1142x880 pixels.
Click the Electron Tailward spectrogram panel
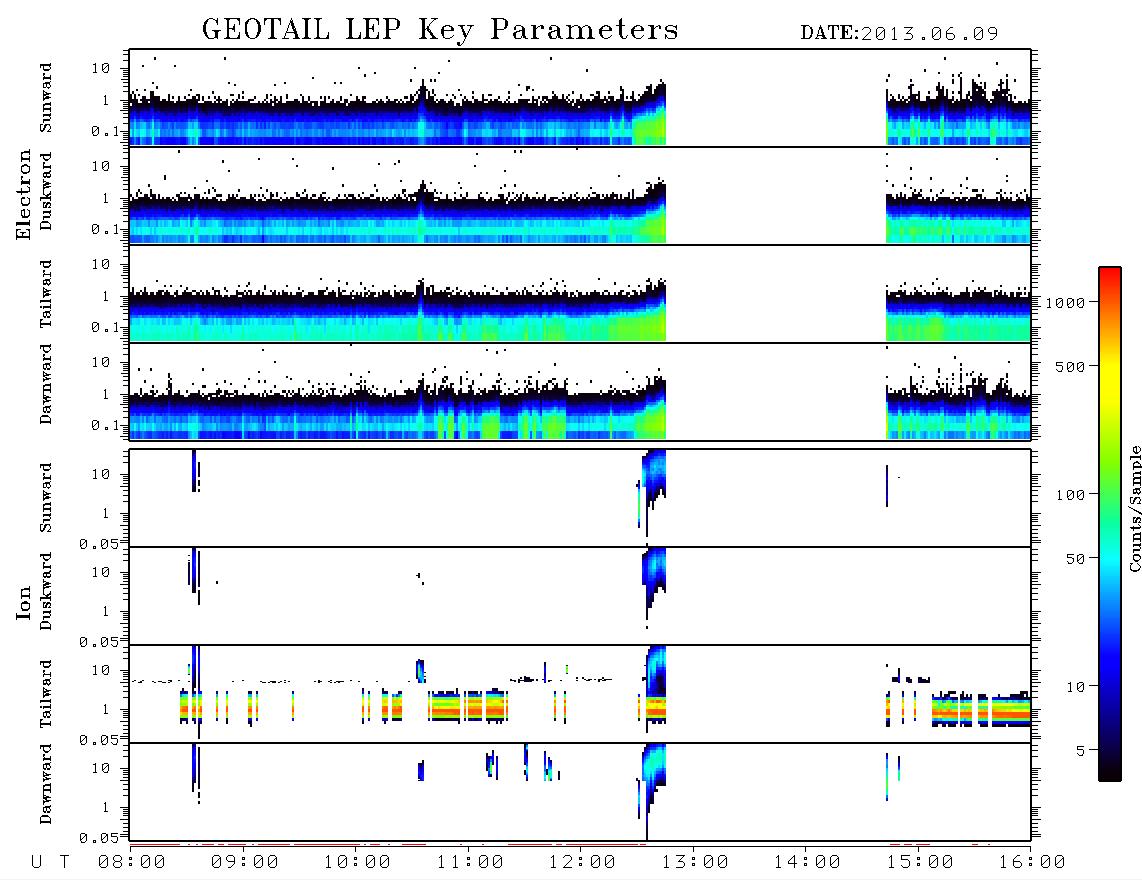(x=580, y=294)
